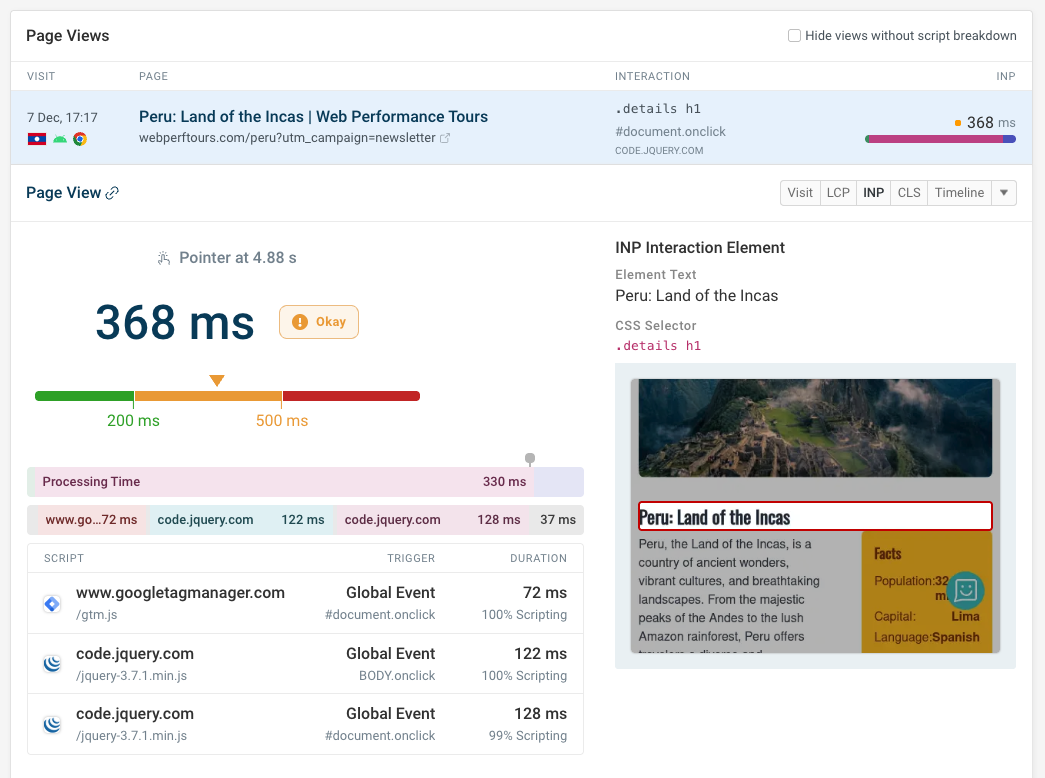Enable Hide views without script breakdown checkbox
Screen dimensions: 1045x778
tap(794, 36)
